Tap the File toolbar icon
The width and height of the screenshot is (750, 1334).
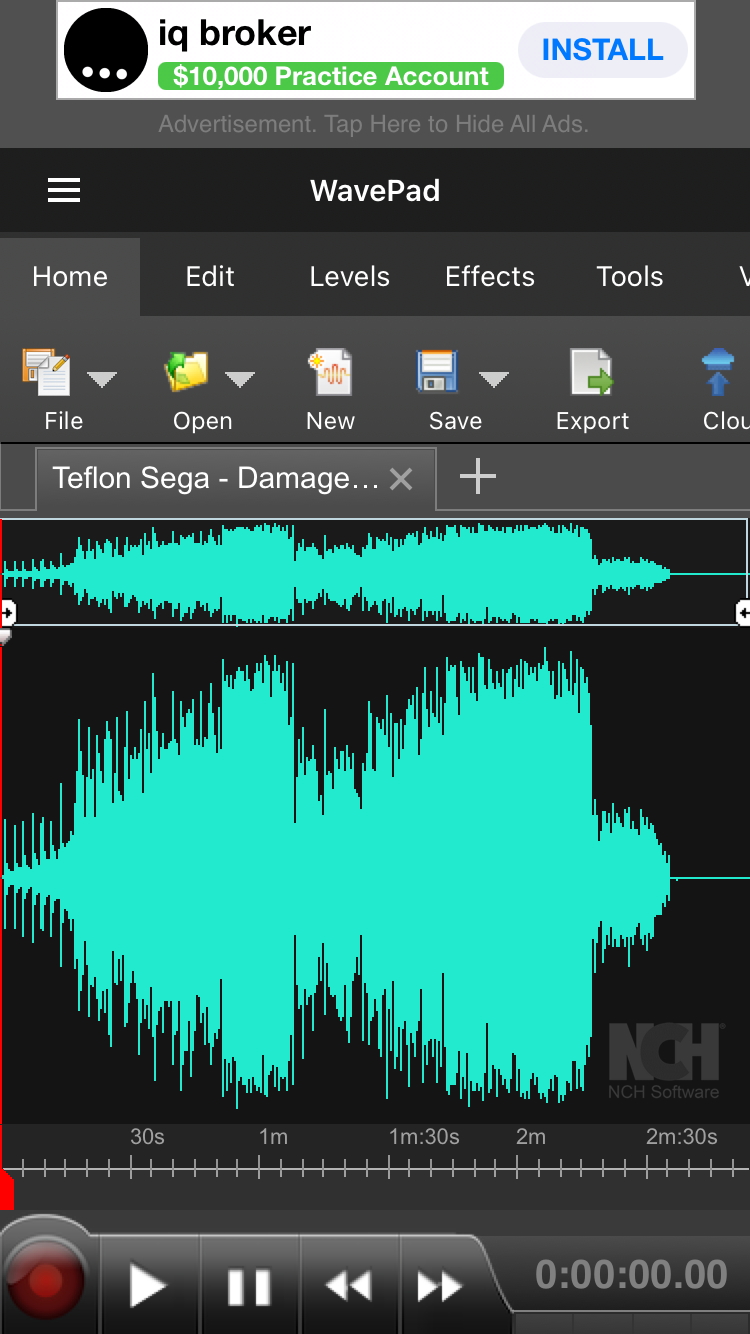tap(46, 373)
